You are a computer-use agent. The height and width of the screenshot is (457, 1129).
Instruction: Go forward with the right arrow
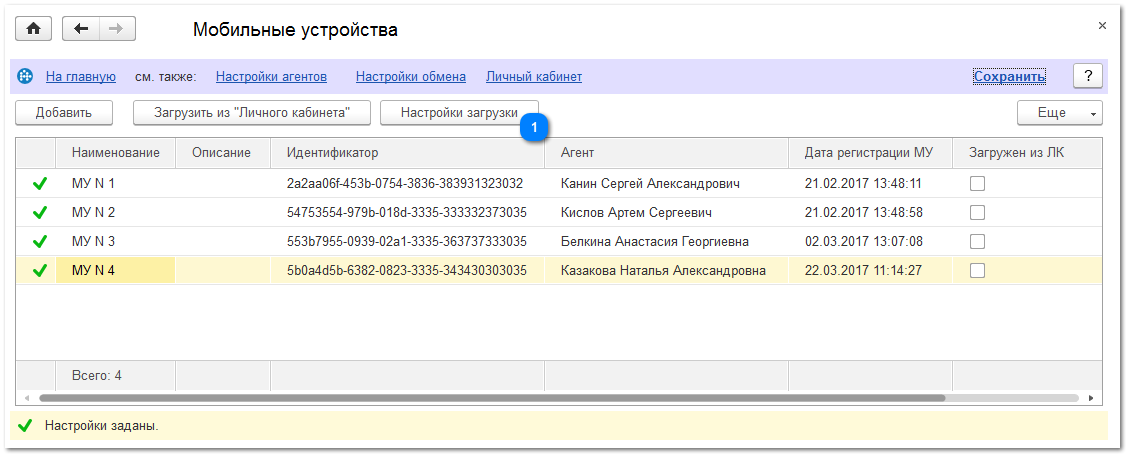click(x=116, y=29)
